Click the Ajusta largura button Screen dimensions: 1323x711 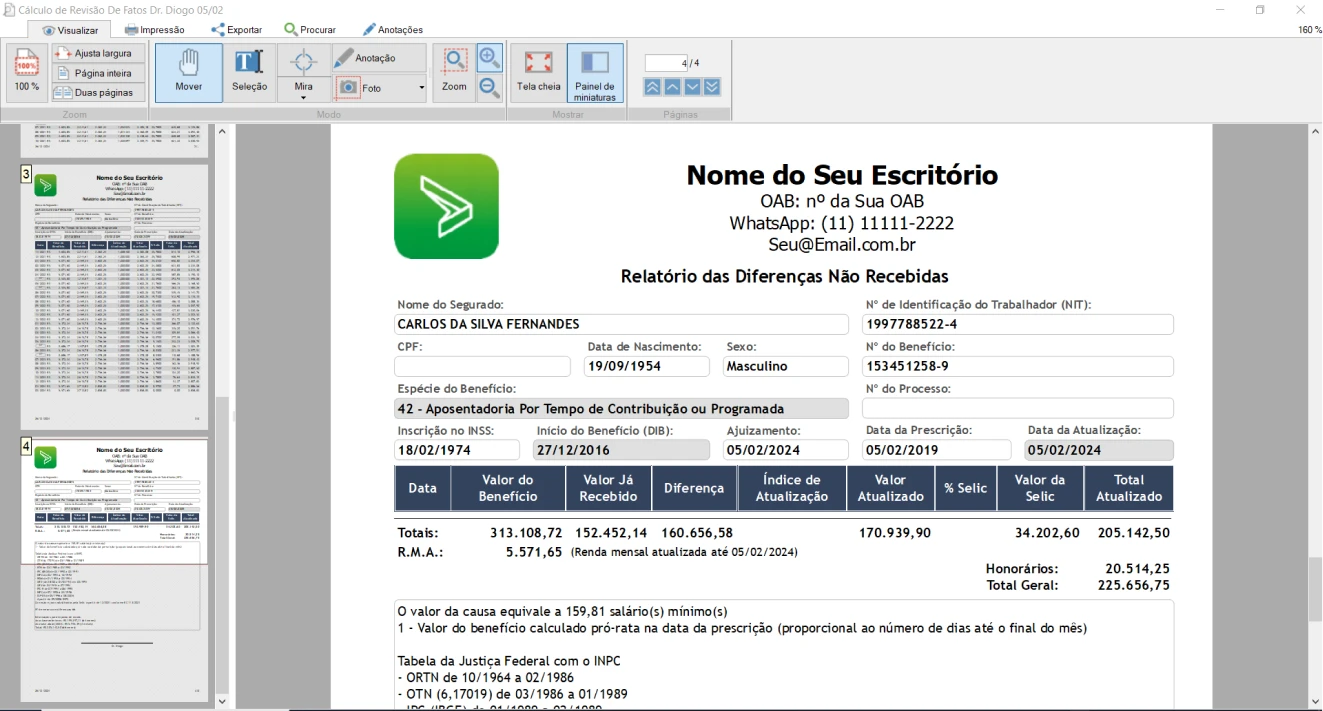coord(98,53)
